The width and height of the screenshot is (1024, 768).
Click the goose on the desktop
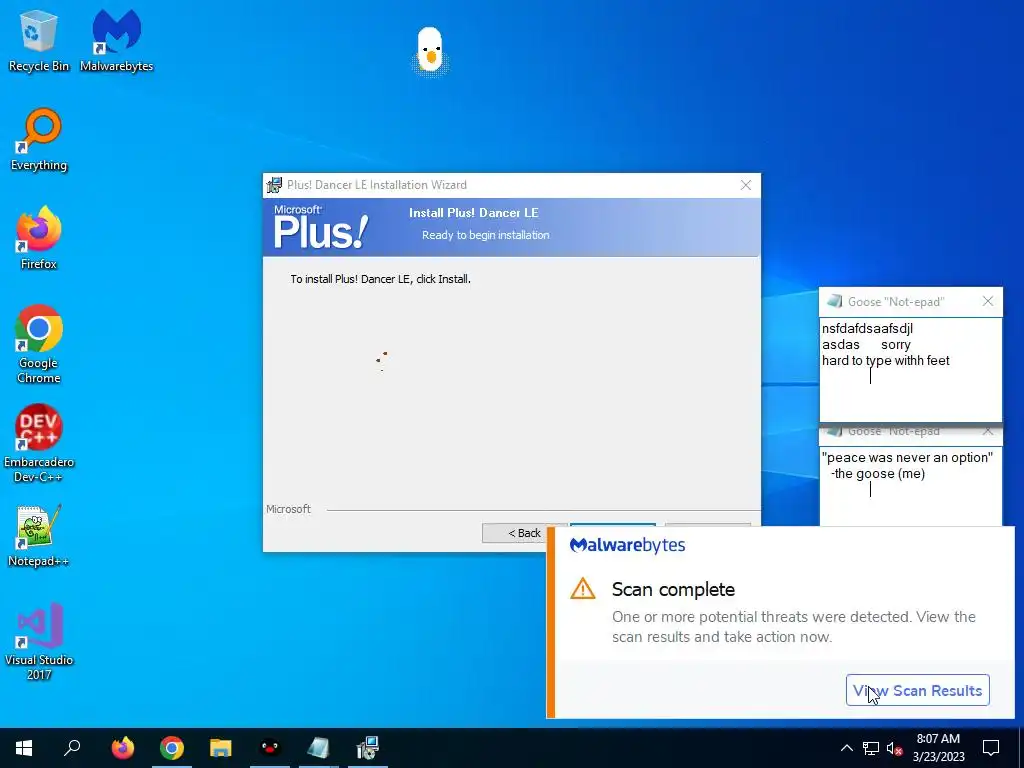430,51
